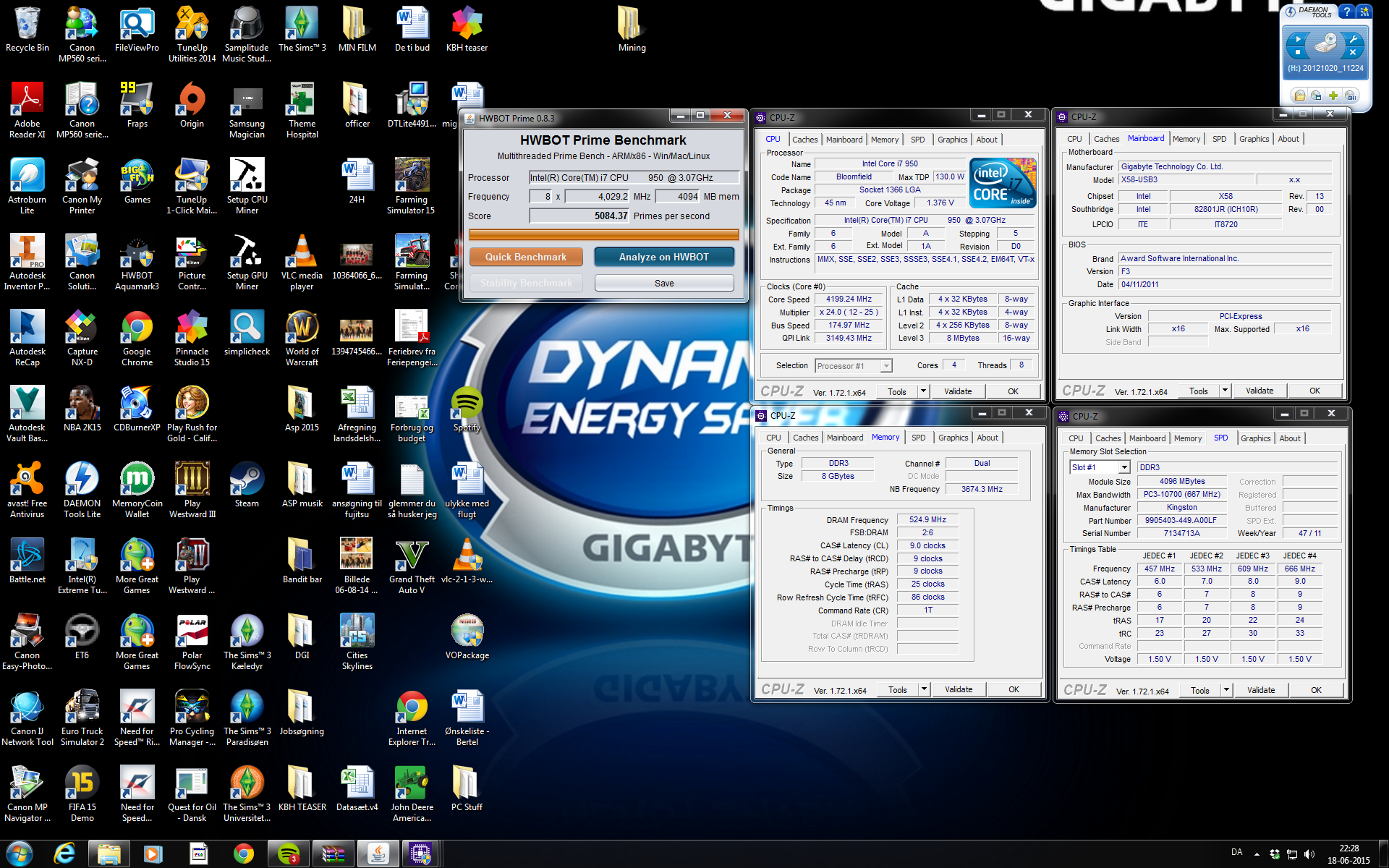Click the HWBOT Prime processor name field
This screenshot has width=1389, height=868.
(634, 177)
